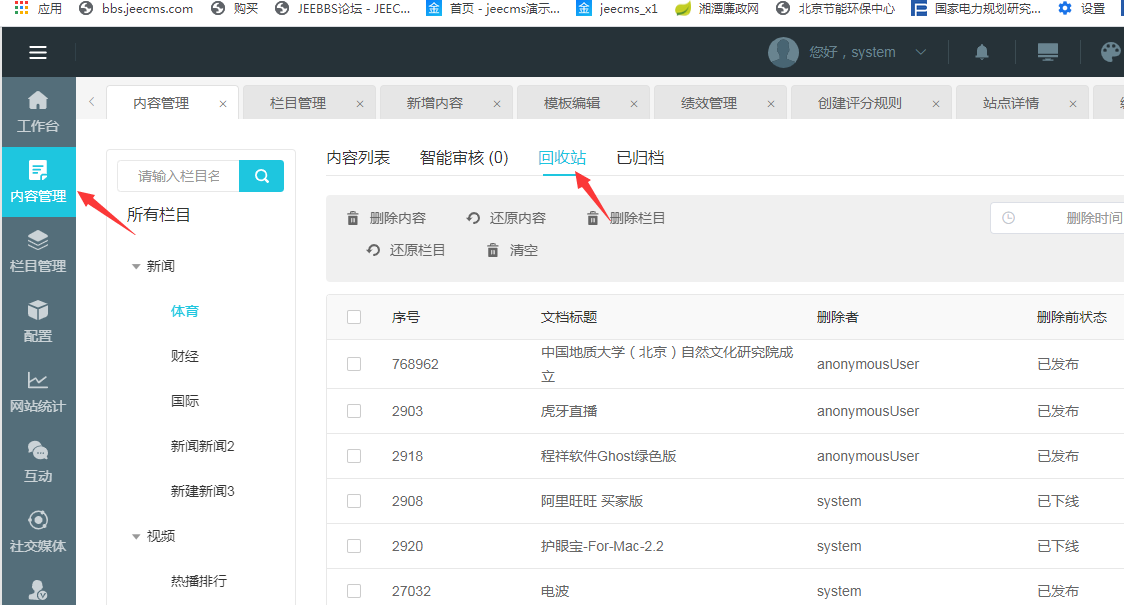Click the notification bell icon
The width and height of the screenshot is (1124, 605).
click(982, 52)
